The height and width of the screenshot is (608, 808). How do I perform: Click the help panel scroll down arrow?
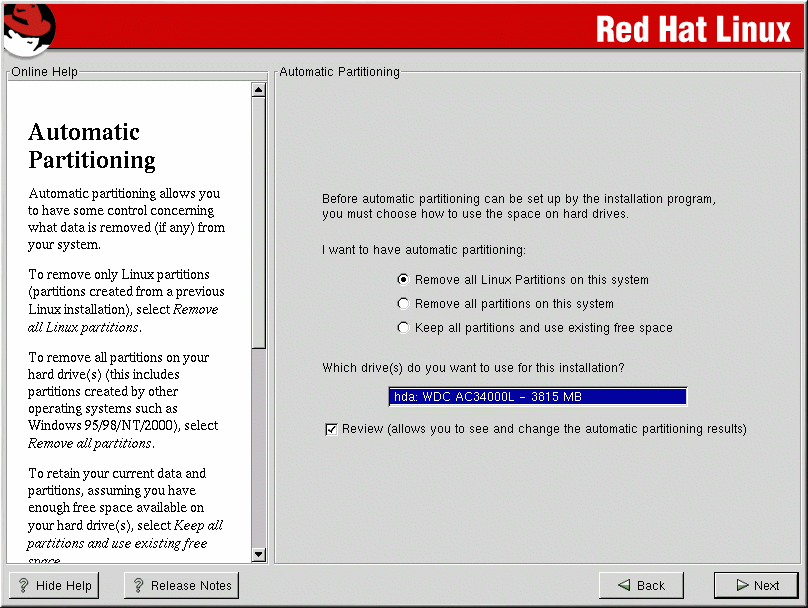pyautogui.click(x=258, y=554)
